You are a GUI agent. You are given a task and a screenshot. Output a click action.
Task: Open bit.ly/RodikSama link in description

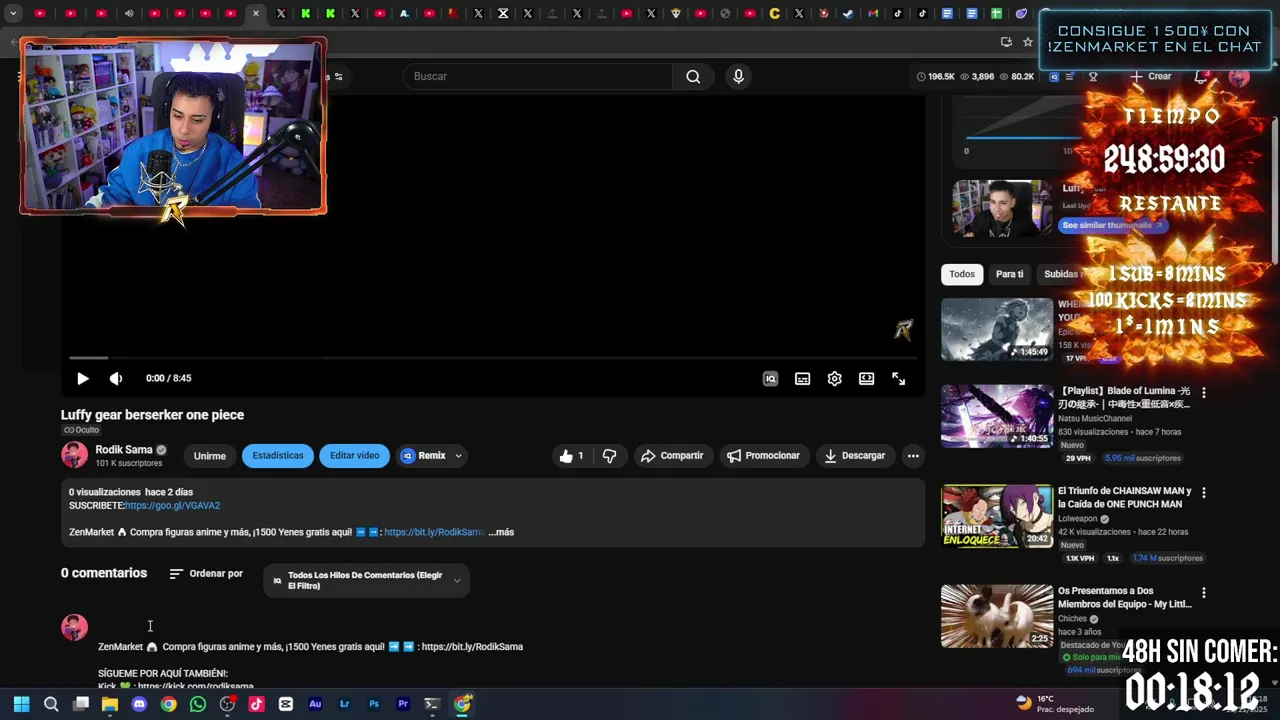point(434,532)
